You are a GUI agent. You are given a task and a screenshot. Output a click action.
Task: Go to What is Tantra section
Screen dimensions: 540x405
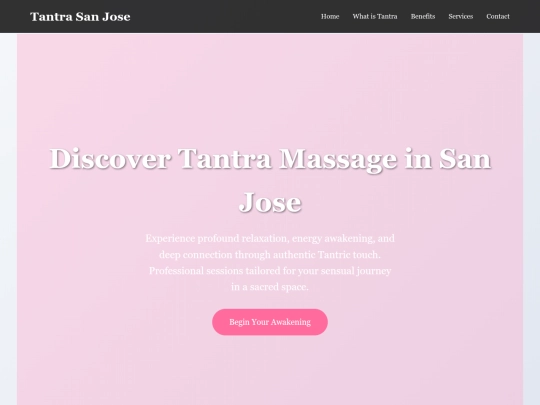pos(375,17)
